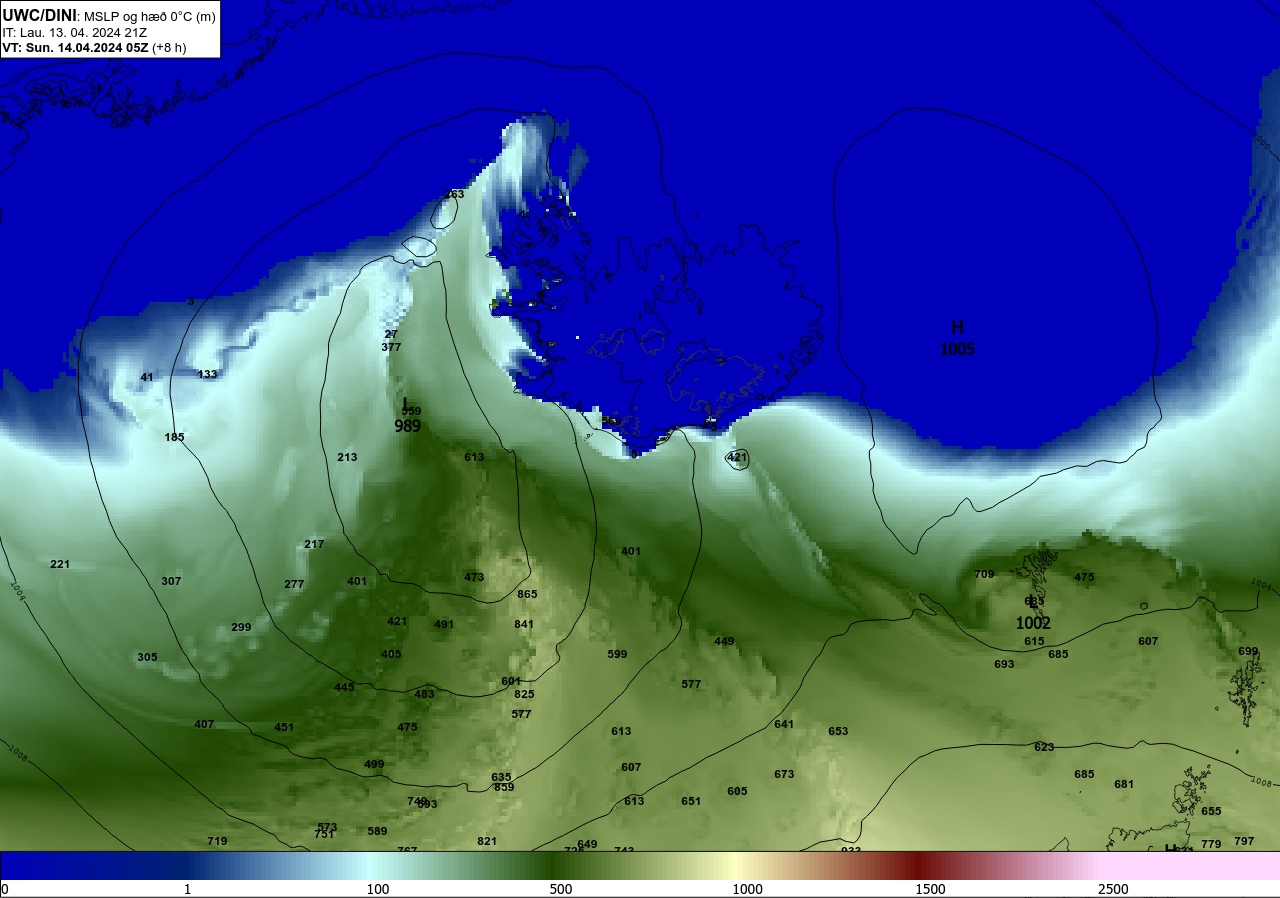This screenshot has width=1280, height=898.
Task: Click the height value 623
Action: coord(1044,747)
